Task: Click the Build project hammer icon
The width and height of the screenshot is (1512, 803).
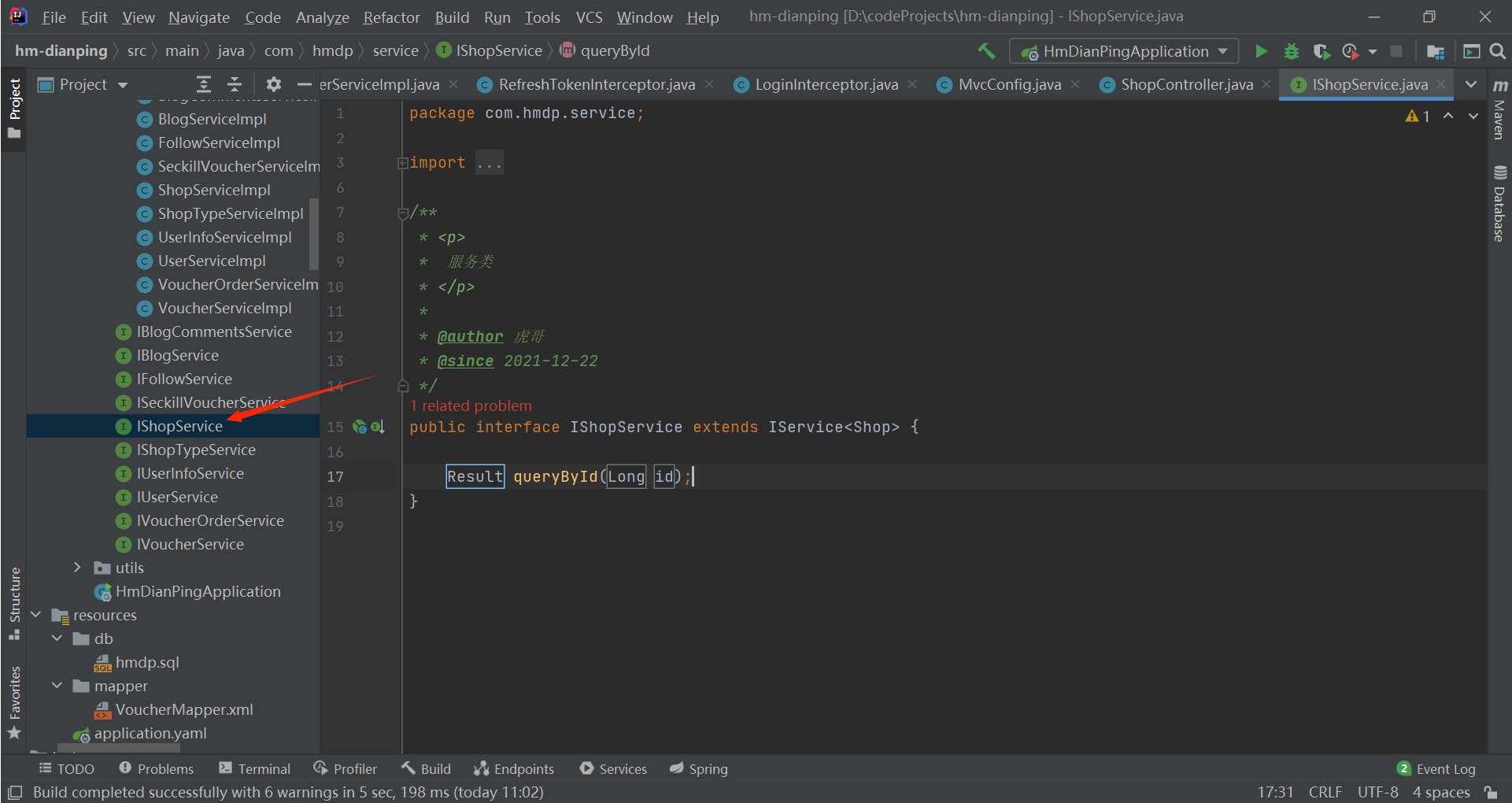Action: click(985, 51)
